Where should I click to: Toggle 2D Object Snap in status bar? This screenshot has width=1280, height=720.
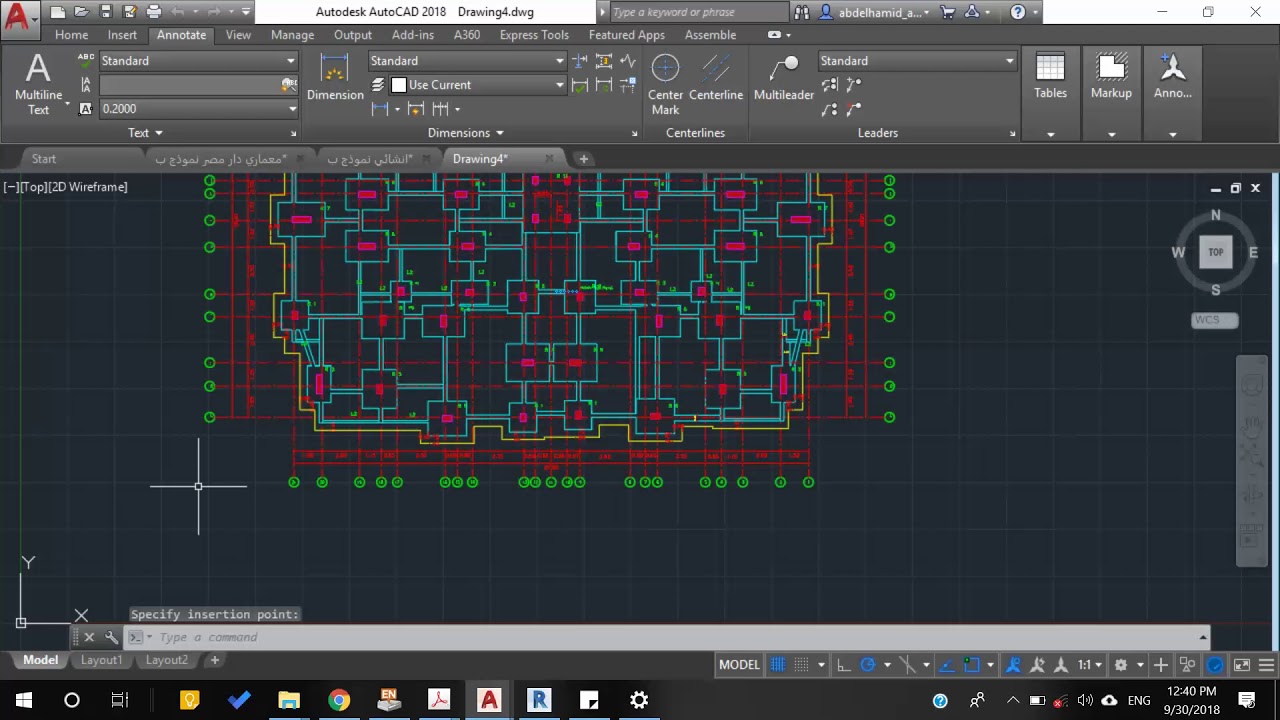pos(972,665)
